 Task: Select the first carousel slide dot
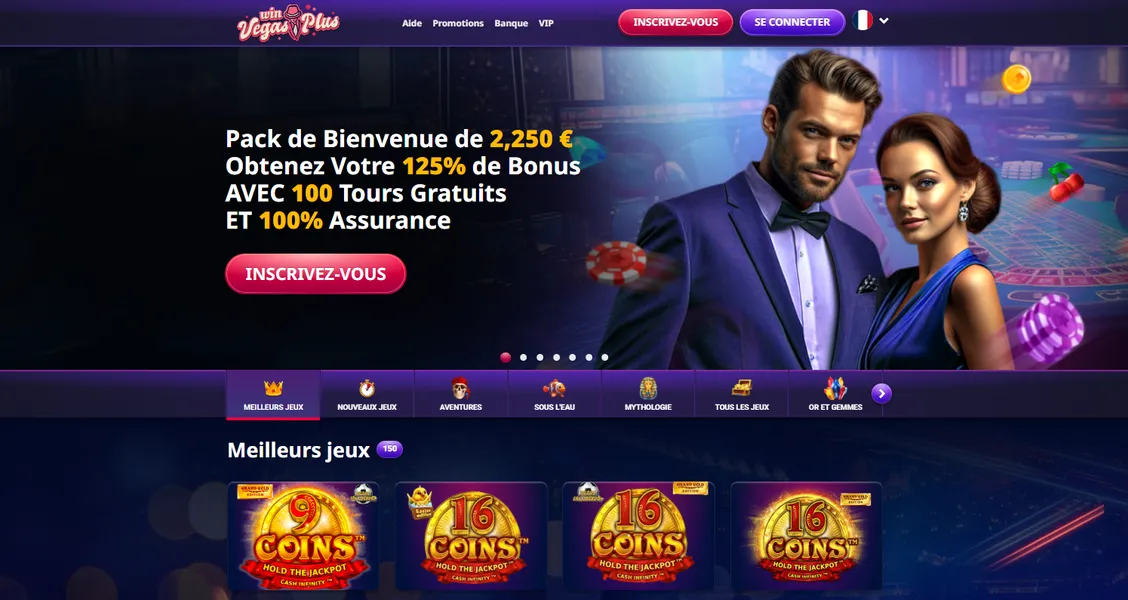point(506,358)
